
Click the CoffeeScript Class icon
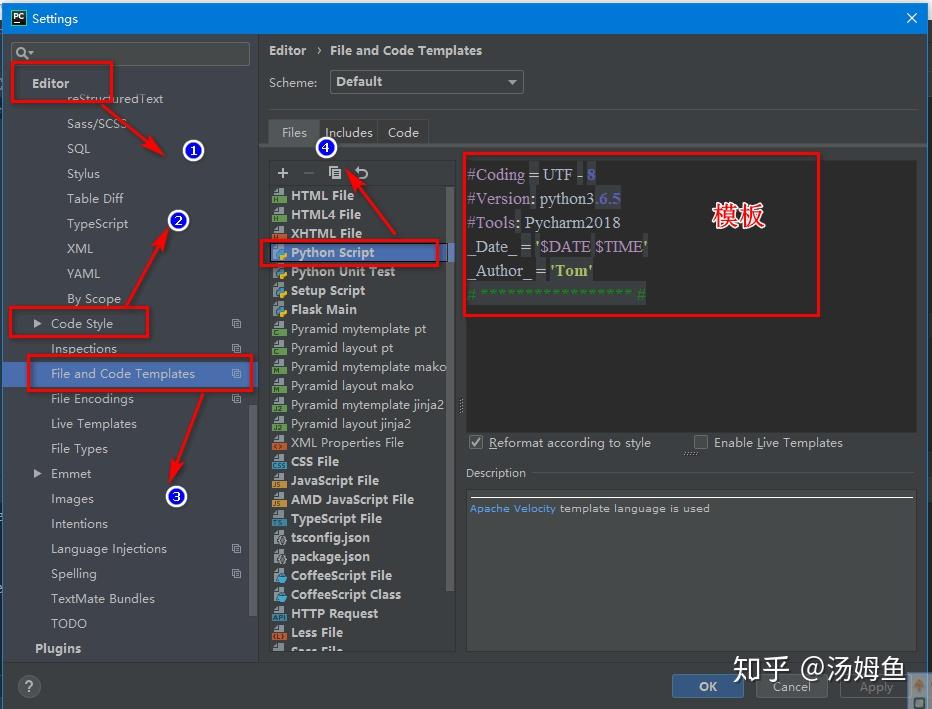point(279,595)
